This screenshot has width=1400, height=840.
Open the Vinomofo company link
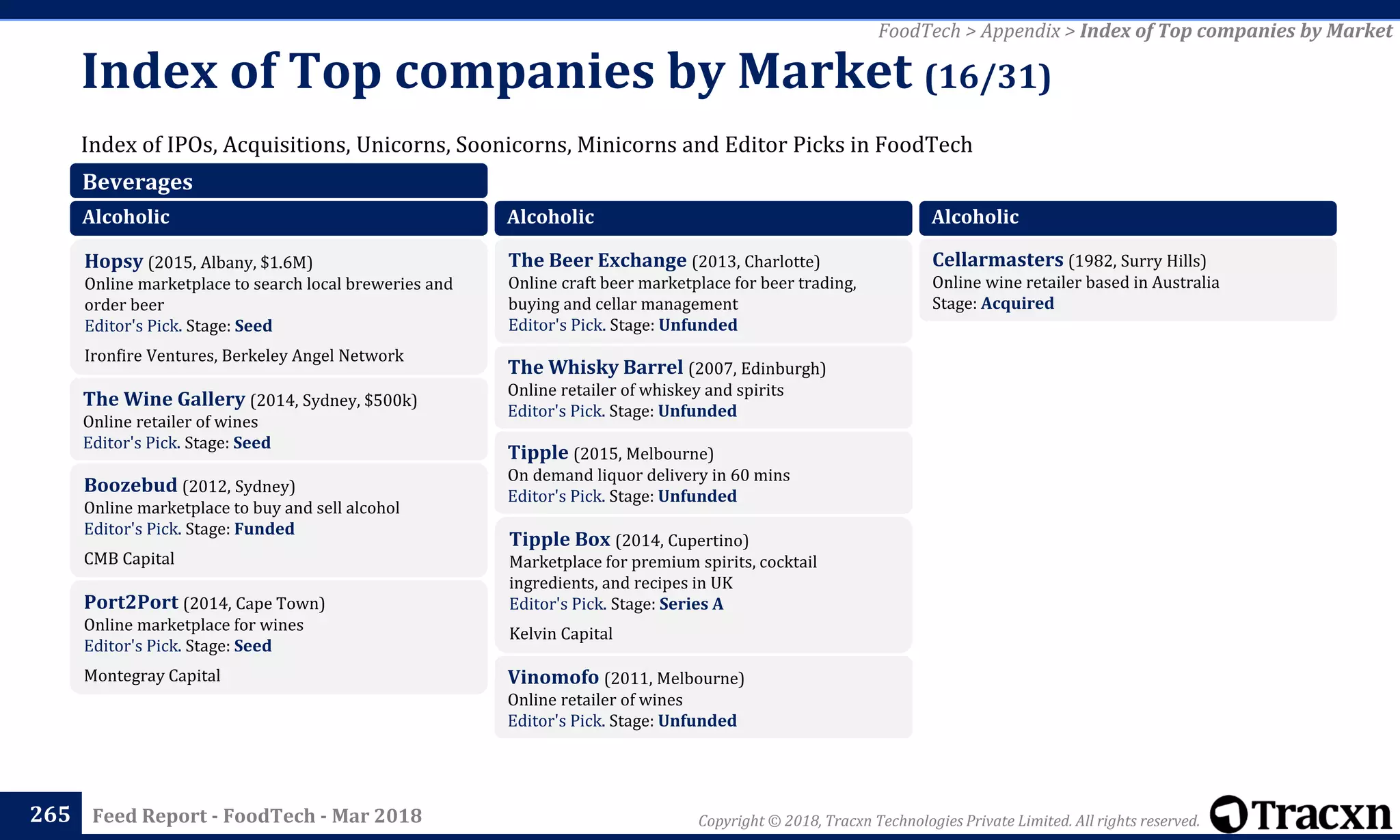[x=554, y=677]
